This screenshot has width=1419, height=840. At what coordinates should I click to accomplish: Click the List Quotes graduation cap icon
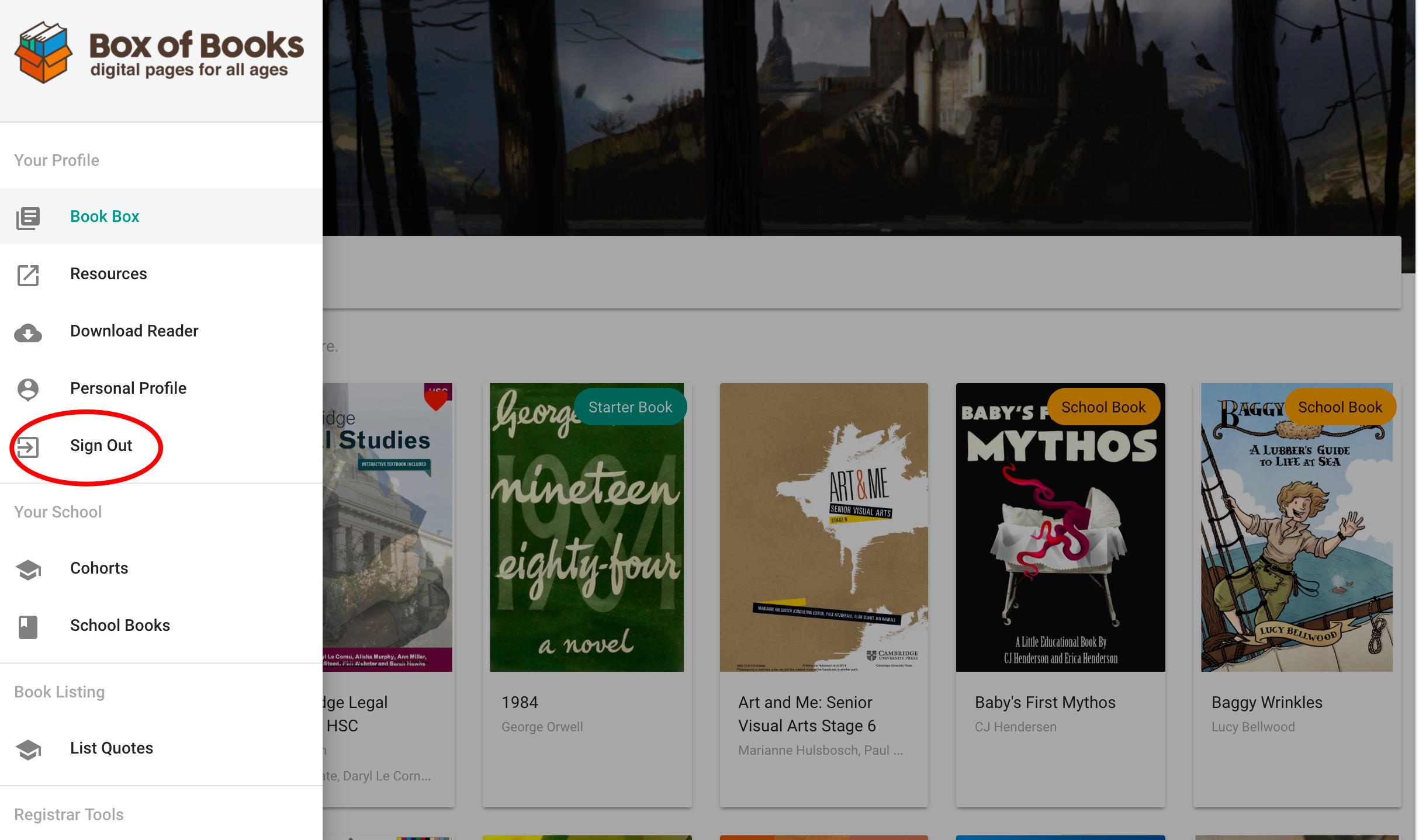point(28,749)
